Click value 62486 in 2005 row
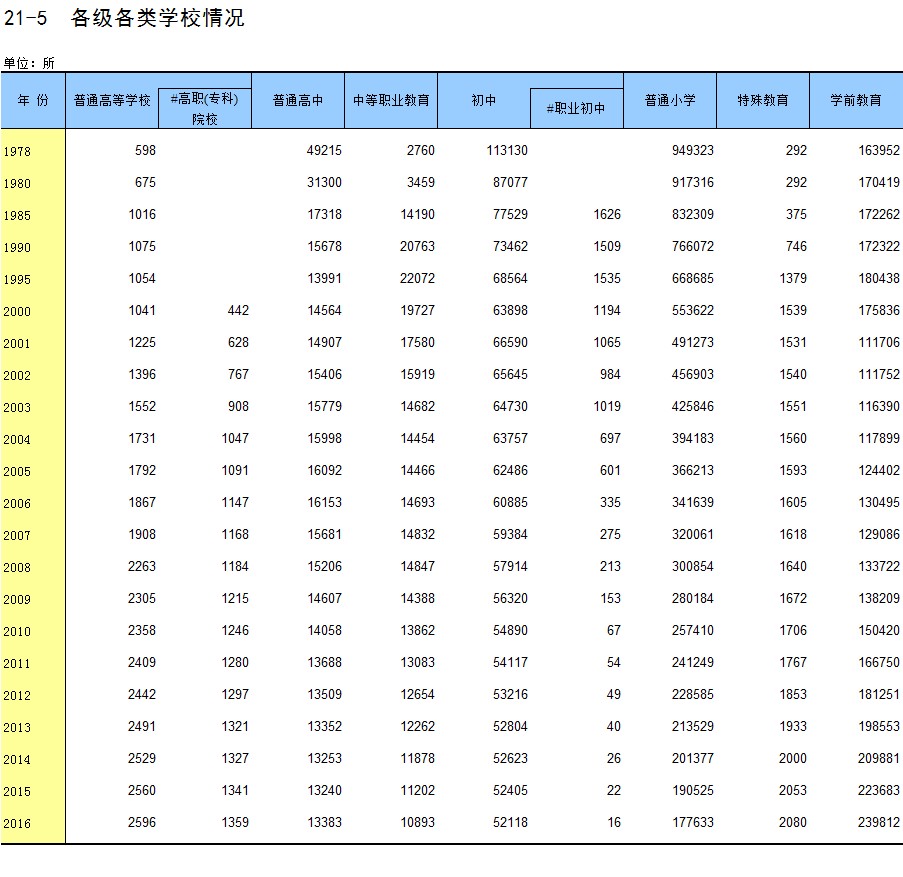This screenshot has width=903, height=877. click(x=510, y=470)
